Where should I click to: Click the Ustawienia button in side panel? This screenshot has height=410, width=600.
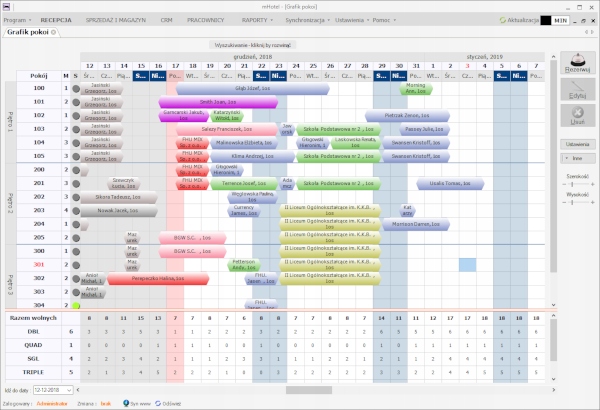577,144
